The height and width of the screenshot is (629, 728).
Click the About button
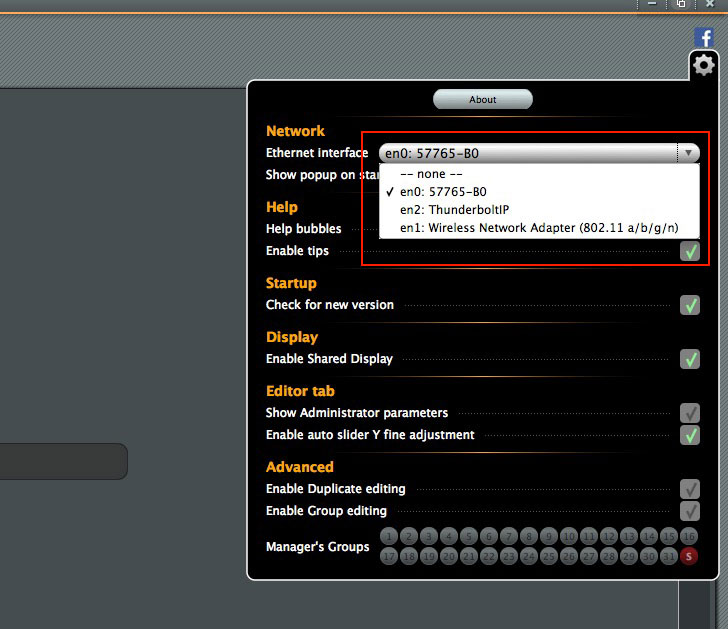(x=483, y=99)
